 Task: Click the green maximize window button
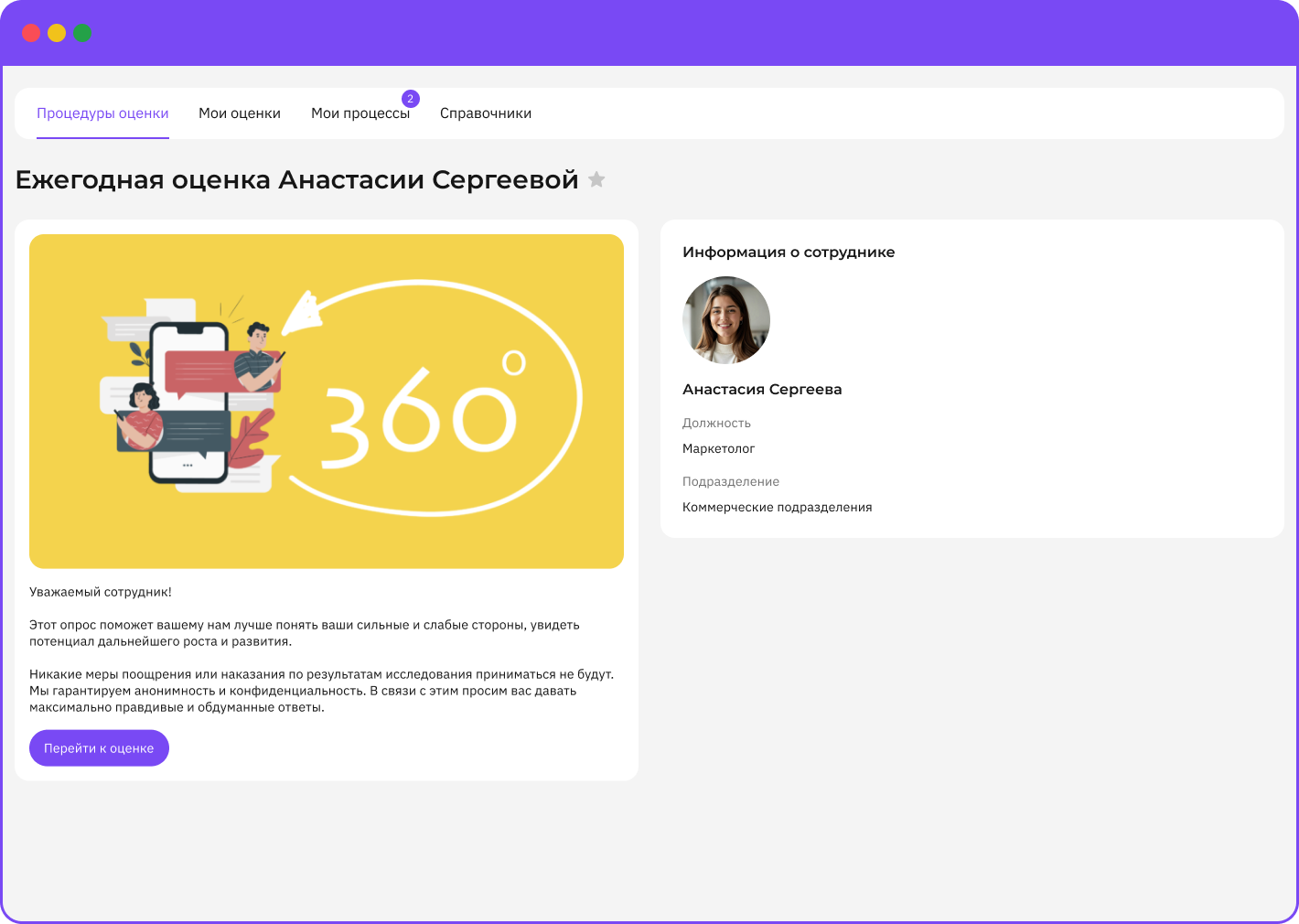tap(82, 33)
